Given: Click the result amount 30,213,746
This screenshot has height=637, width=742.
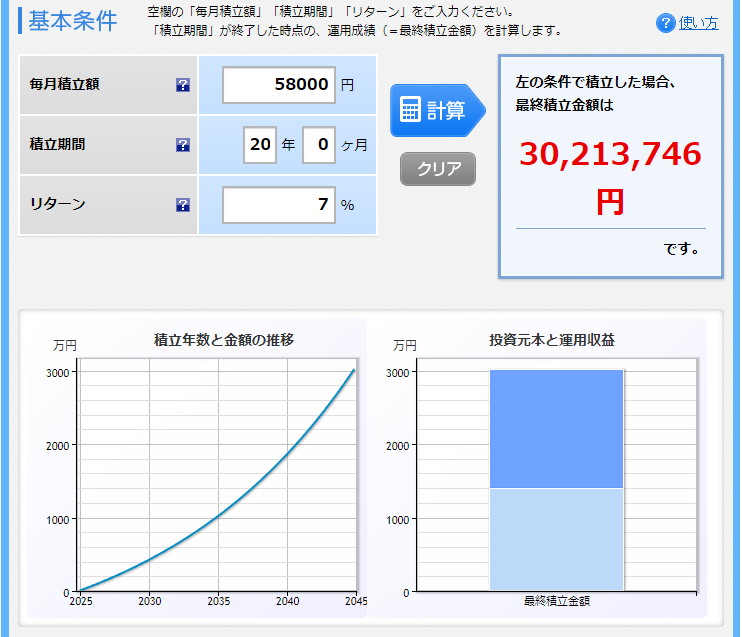Looking at the screenshot, I should (x=610, y=154).
